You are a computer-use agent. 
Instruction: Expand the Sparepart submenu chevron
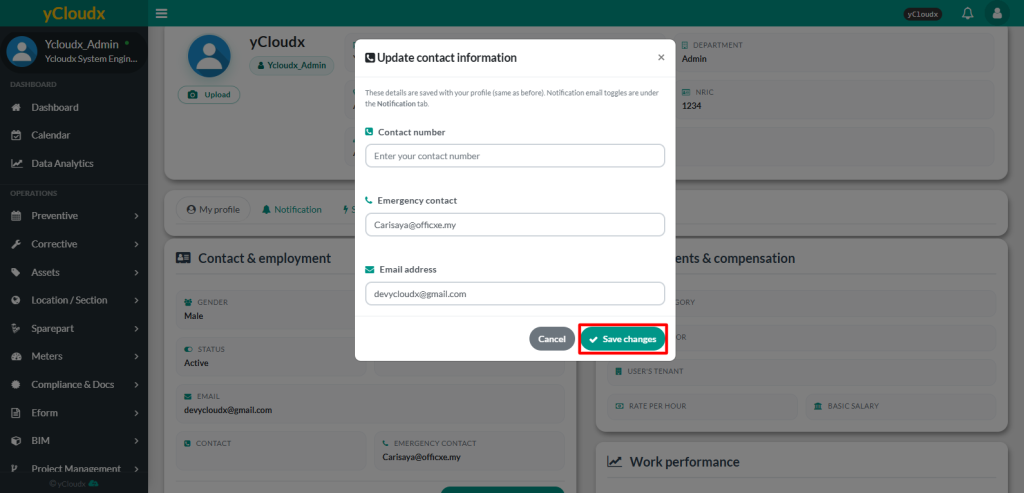136,328
